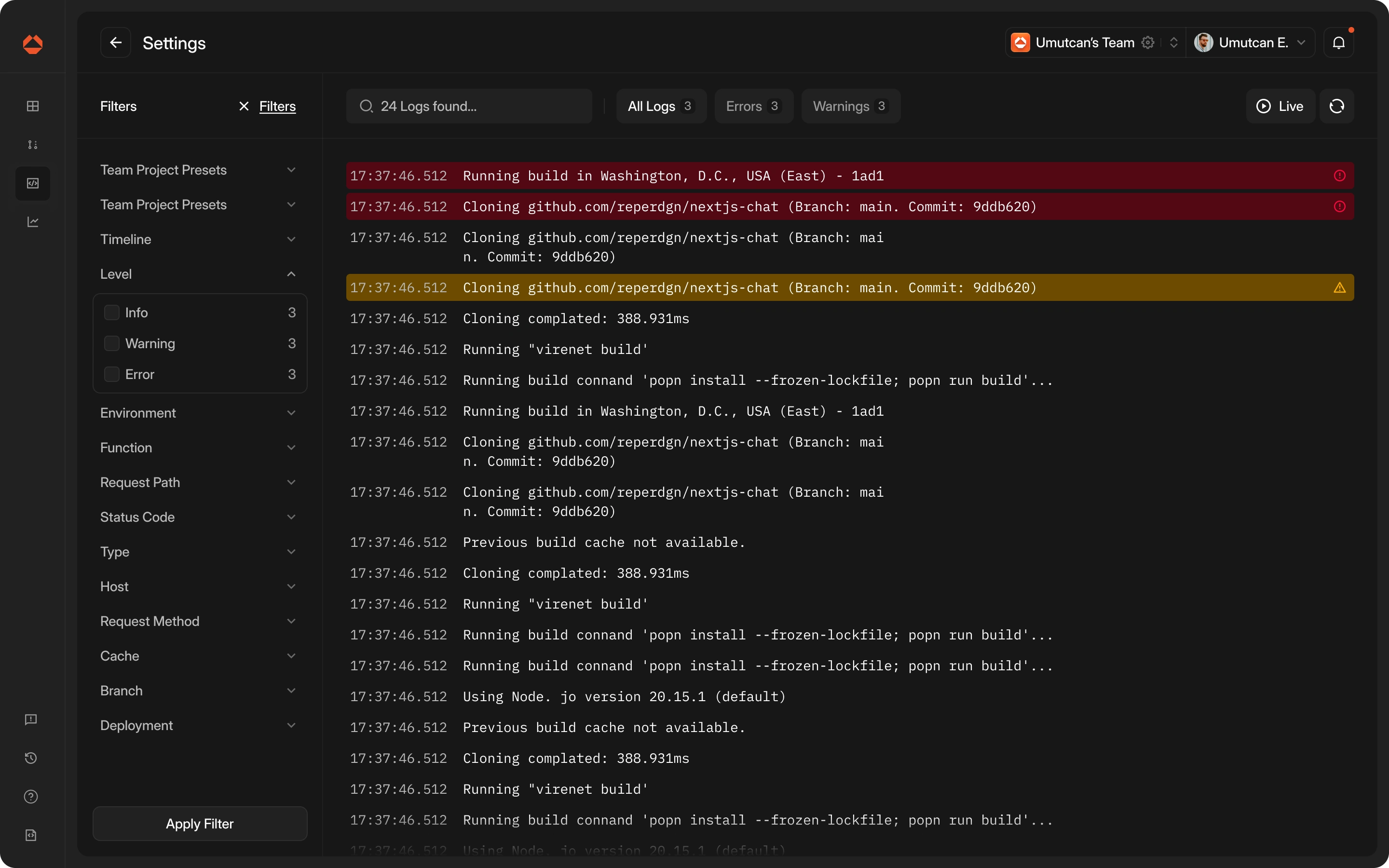The width and height of the screenshot is (1389, 868).
Task: Click the Apply Filter button
Action: pos(200,823)
